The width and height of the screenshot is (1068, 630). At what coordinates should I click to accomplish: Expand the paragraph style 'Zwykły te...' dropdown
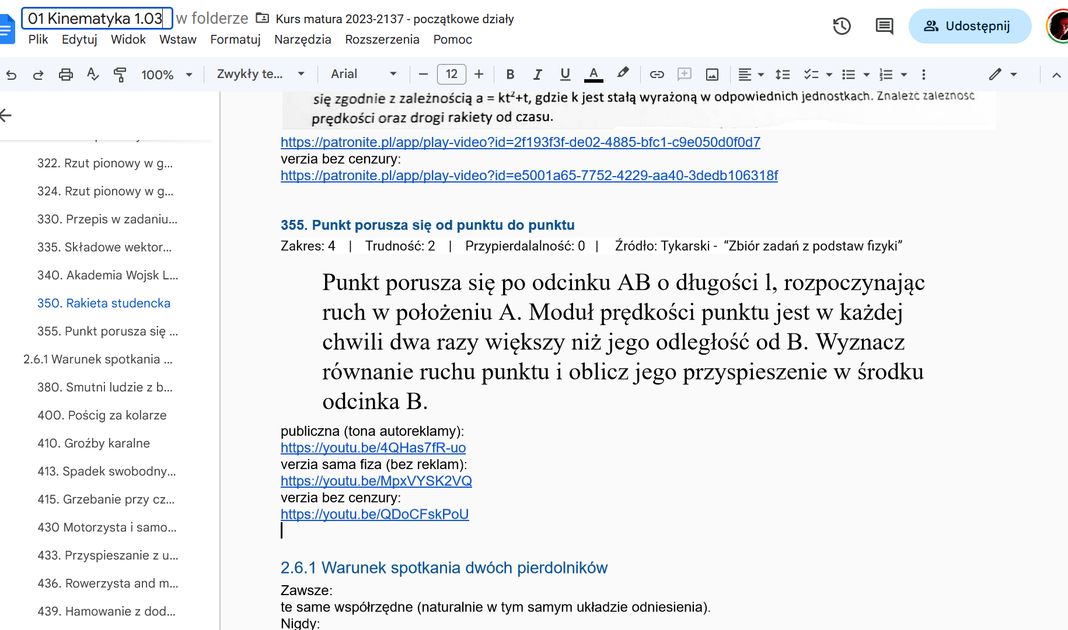click(260, 75)
